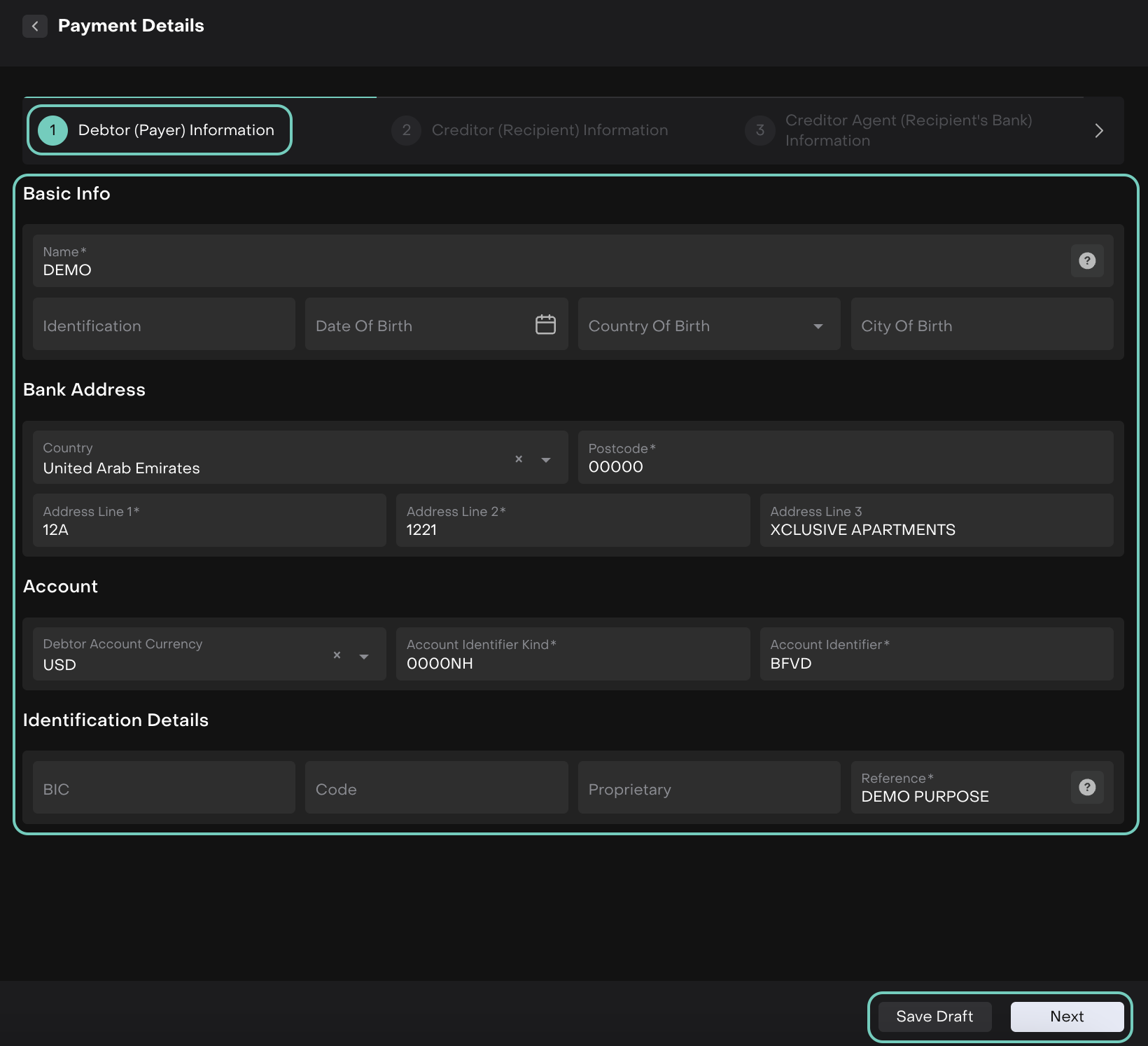The image size is (1148, 1046).
Task: Expand the Debtor Account Currency dropdown
Action: [x=364, y=657]
